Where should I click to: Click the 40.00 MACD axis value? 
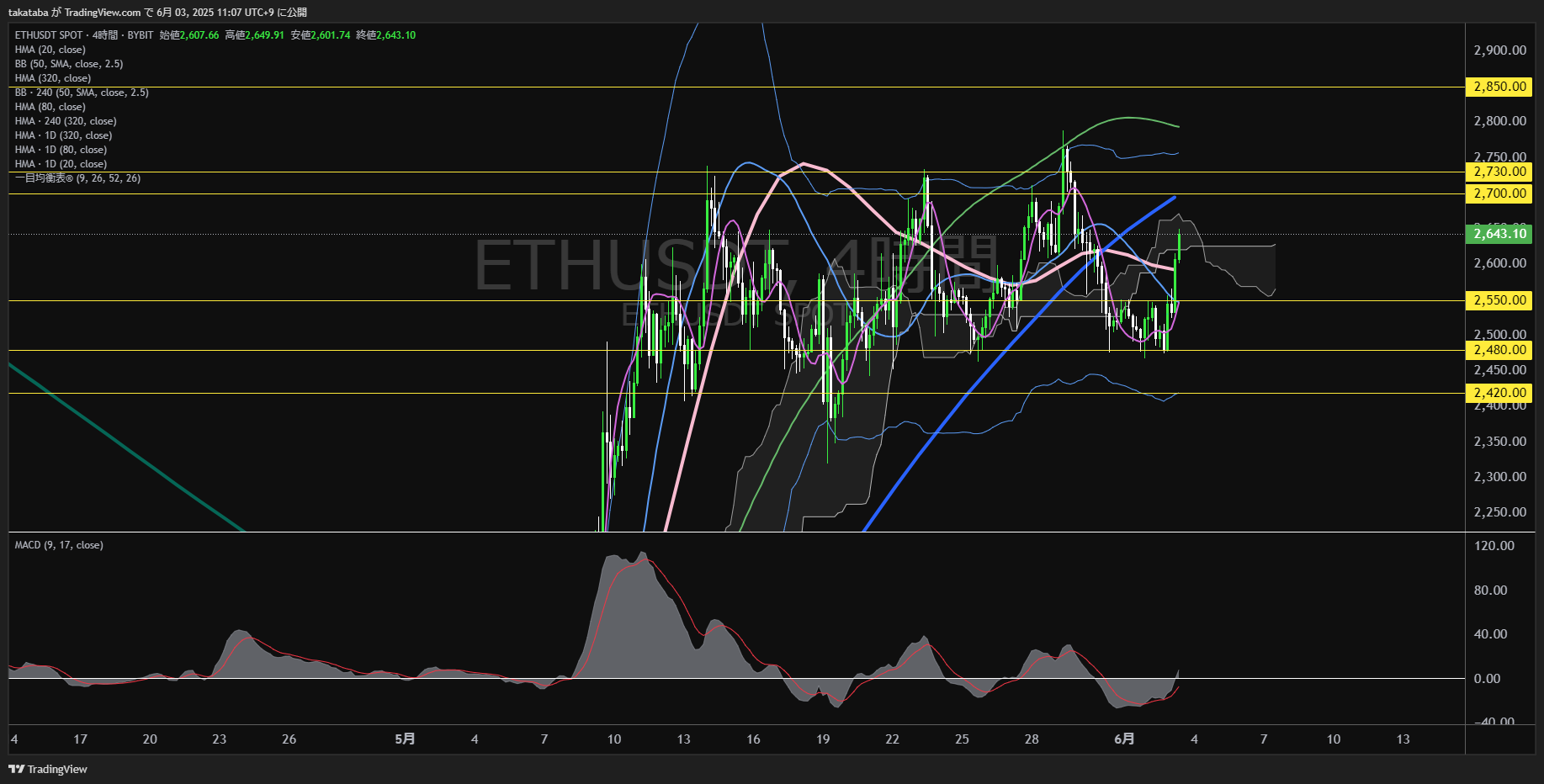[1490, 634]
